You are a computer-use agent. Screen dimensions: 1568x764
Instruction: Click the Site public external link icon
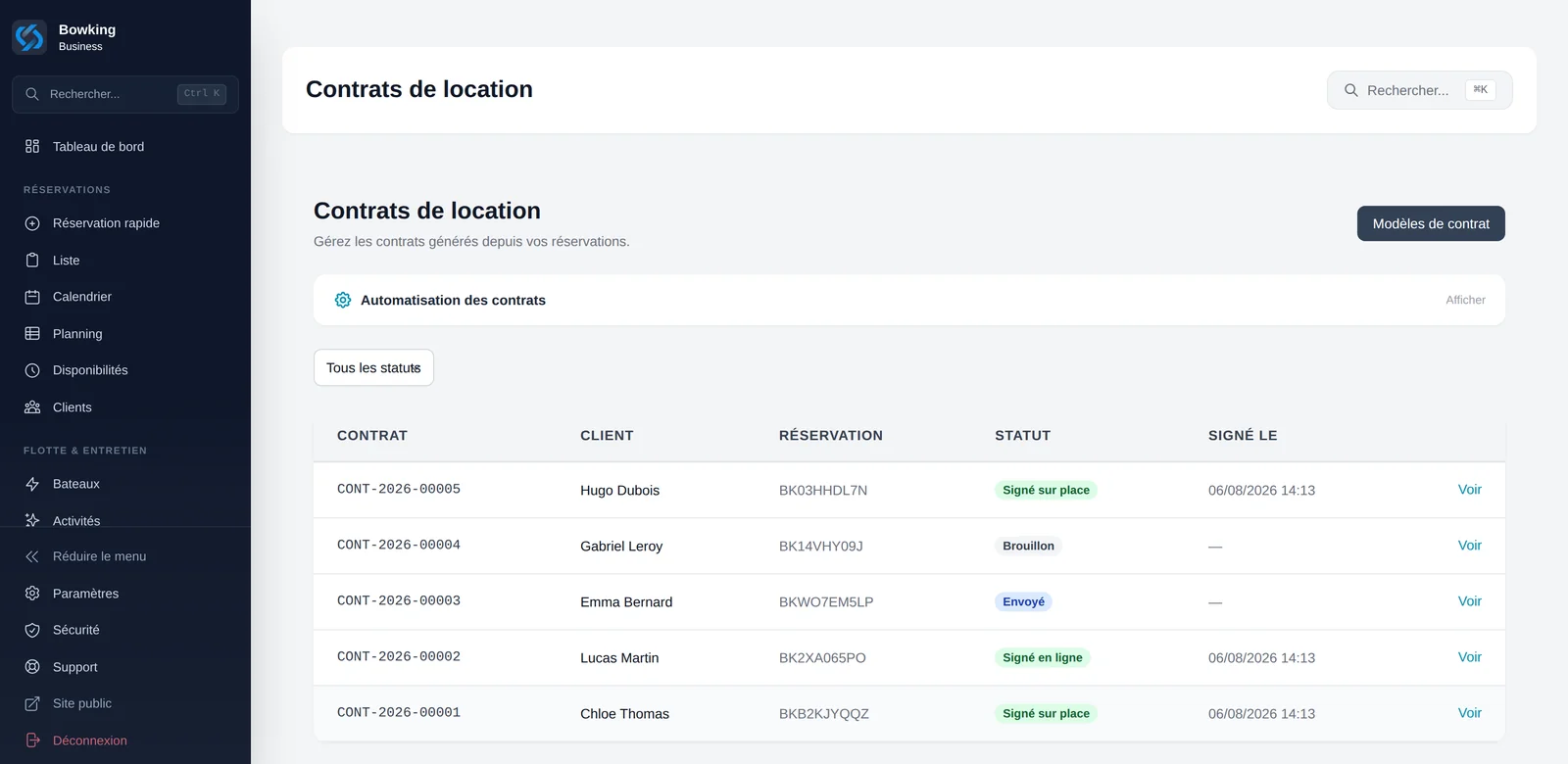[32, 703]
